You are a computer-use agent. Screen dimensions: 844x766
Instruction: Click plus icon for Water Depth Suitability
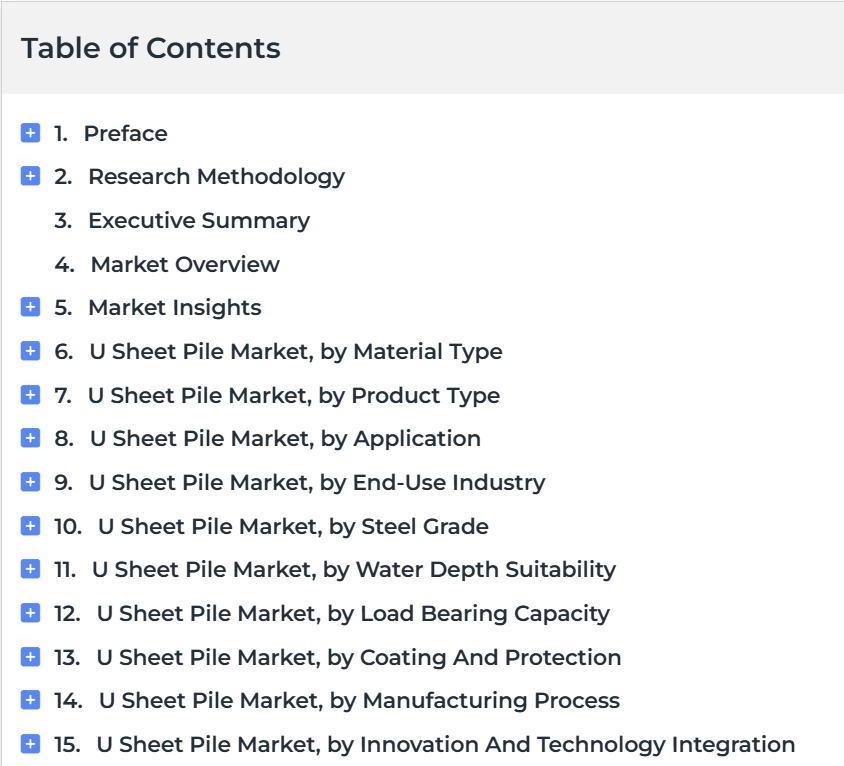coord(30,569)
